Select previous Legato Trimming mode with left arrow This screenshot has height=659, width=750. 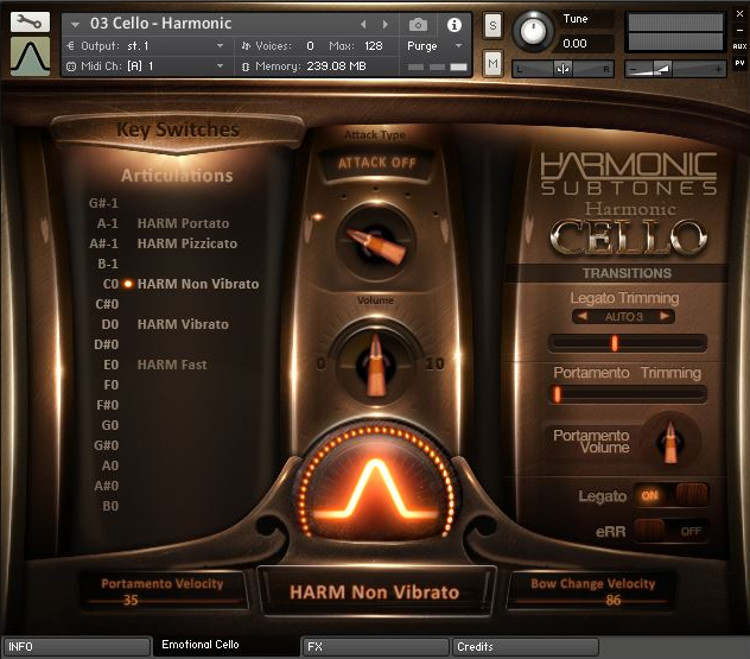[582, 316]
